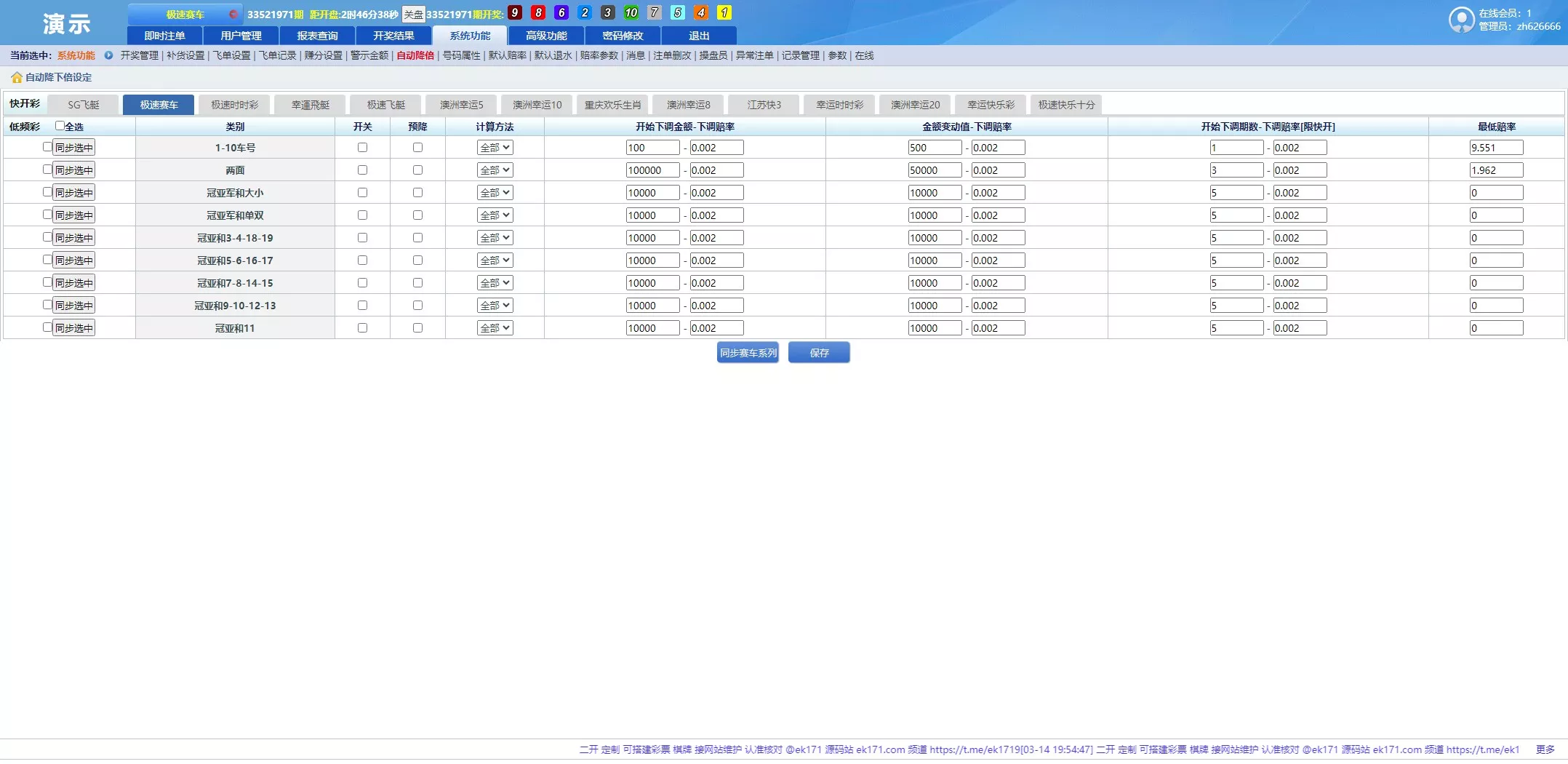The width and height of the screenshot is (1568, 764).
Task: Click the 同步赛车系列 button
Action: pyautogui.click(x=748, y=353)
